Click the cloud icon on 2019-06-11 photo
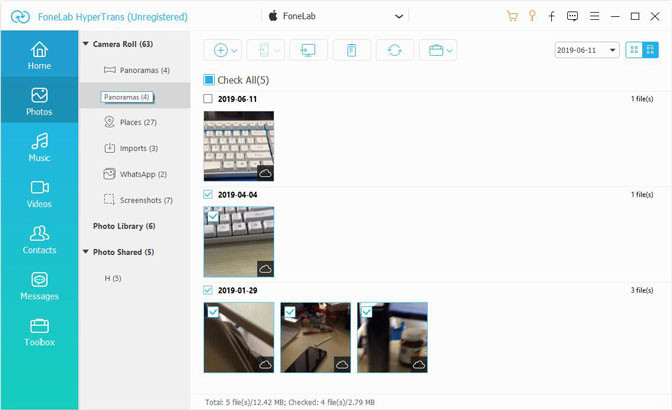Viewport: 672px width, 410px height. pyautogui.click(x=265, y=173)
